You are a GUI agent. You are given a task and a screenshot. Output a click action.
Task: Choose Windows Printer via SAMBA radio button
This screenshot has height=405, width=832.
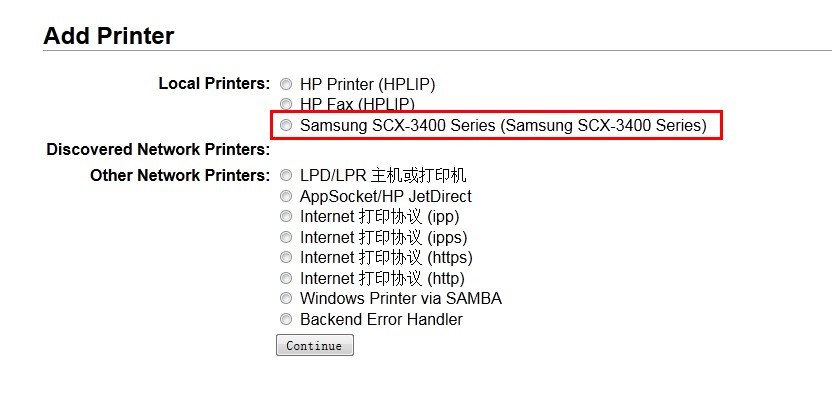(x=286, y=299)
